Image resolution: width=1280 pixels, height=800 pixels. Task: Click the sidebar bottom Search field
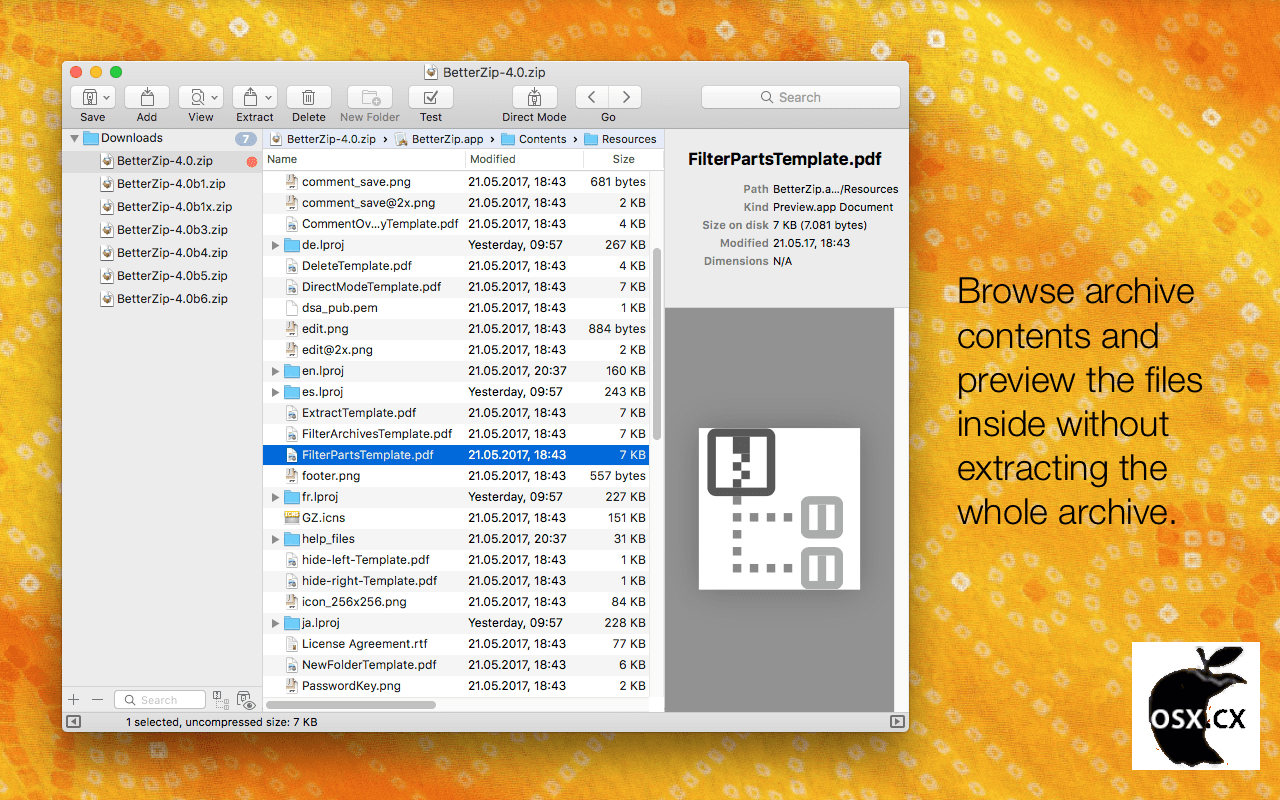tap(160, 700)
